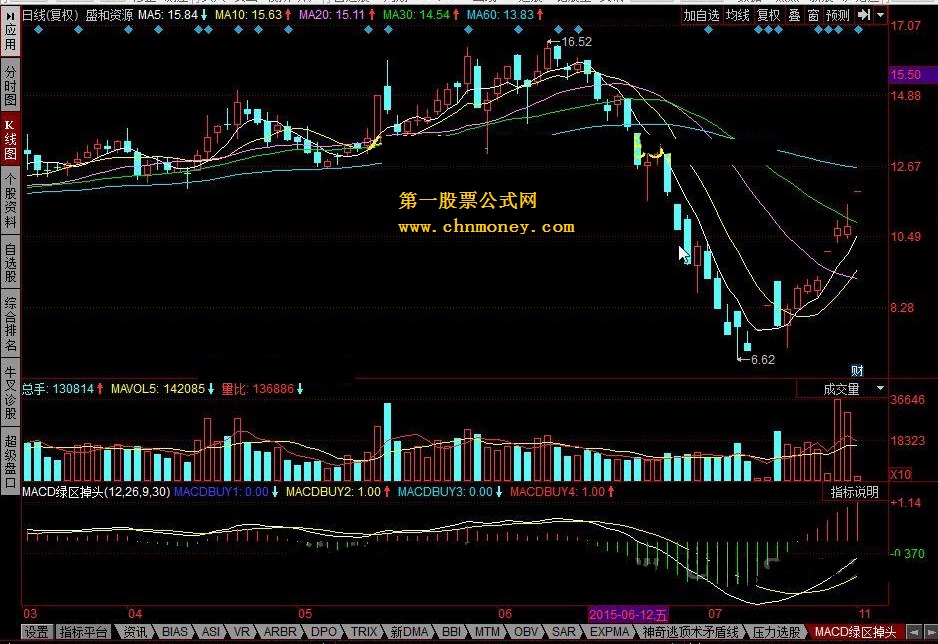Select the EXPMA indicator tab
The image size is (938, 644).
point(609,631)
